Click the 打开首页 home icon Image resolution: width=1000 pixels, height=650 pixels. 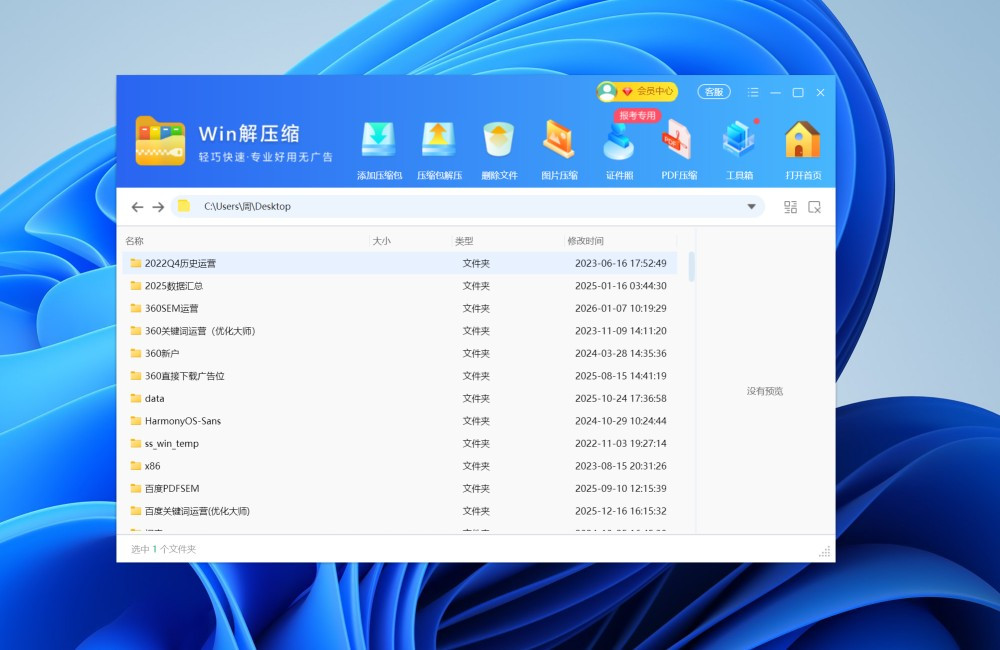802,140
